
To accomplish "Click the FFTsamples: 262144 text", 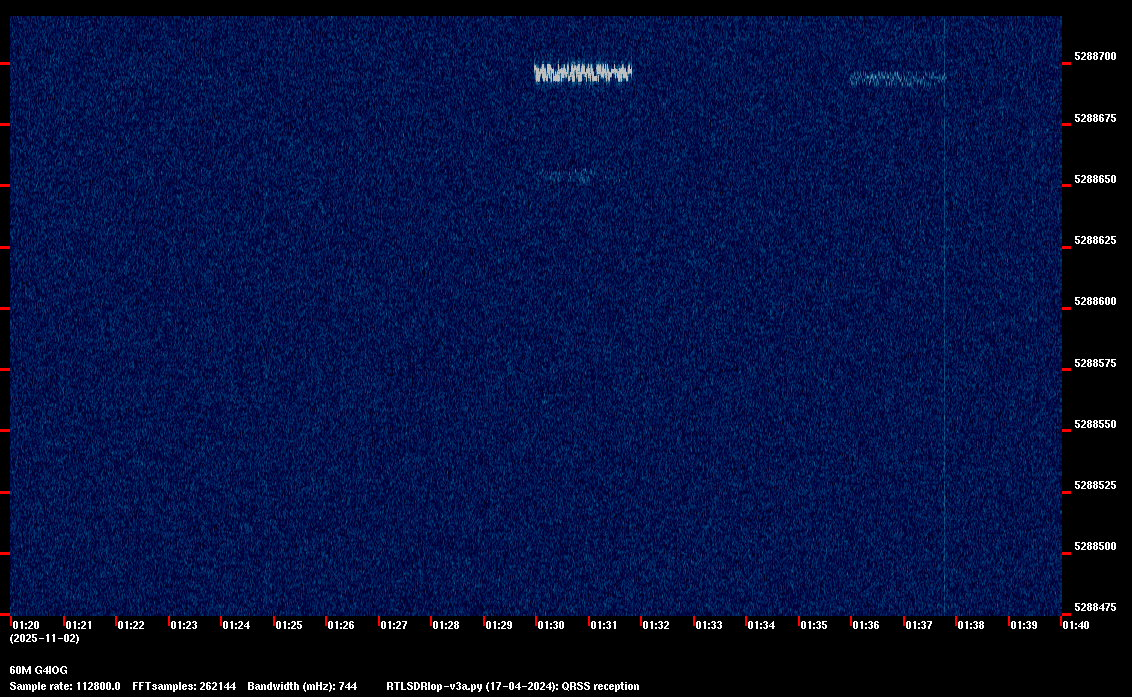I will coord(184,686).
